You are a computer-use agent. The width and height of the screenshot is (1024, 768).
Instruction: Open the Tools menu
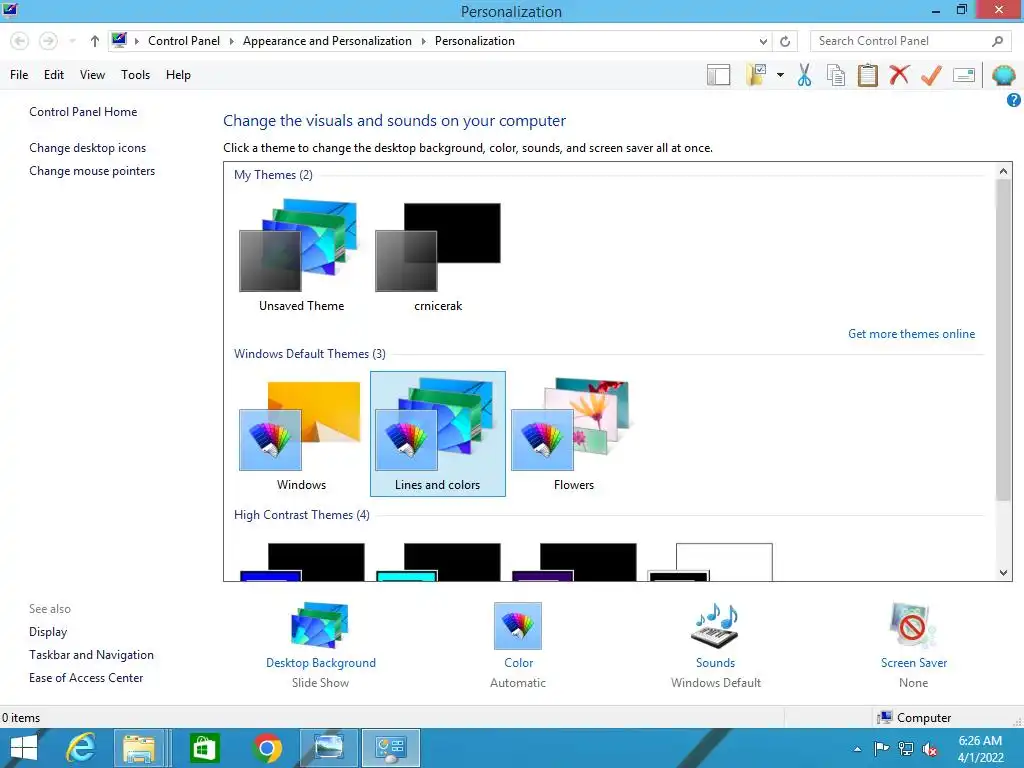click(x=135, y=74)
